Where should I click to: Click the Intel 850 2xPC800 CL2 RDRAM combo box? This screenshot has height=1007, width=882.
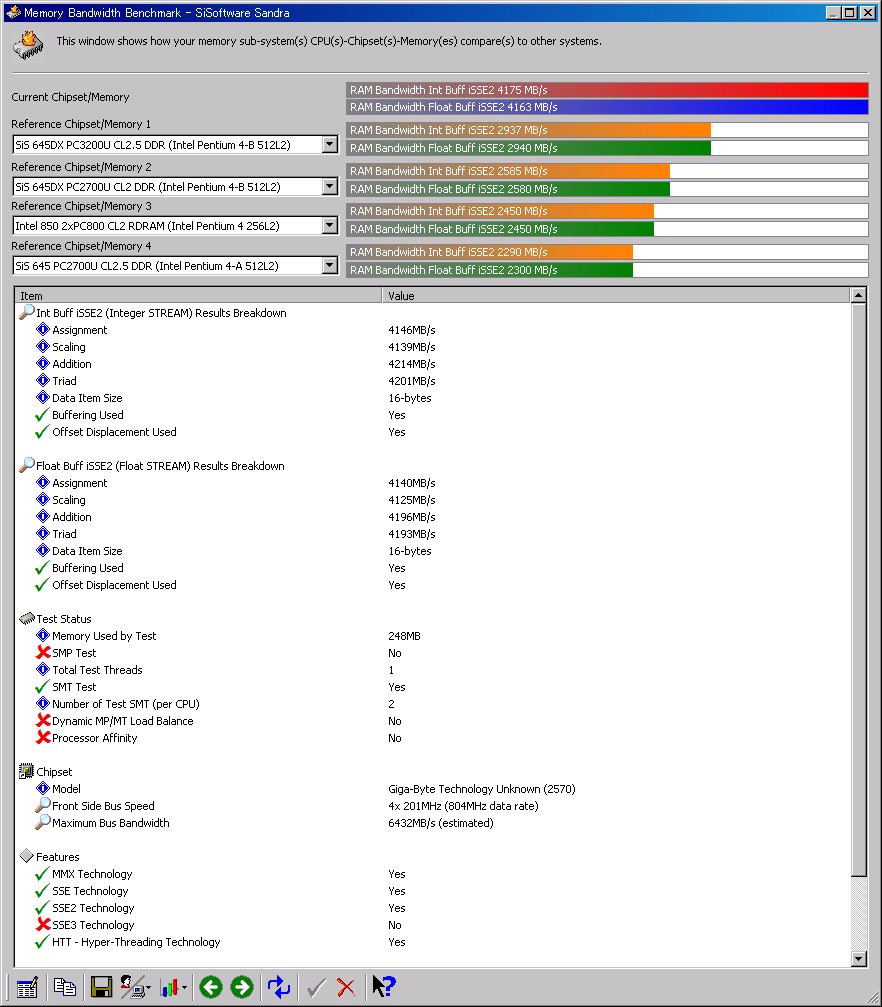pyautogui.click(x=175, y=225)
